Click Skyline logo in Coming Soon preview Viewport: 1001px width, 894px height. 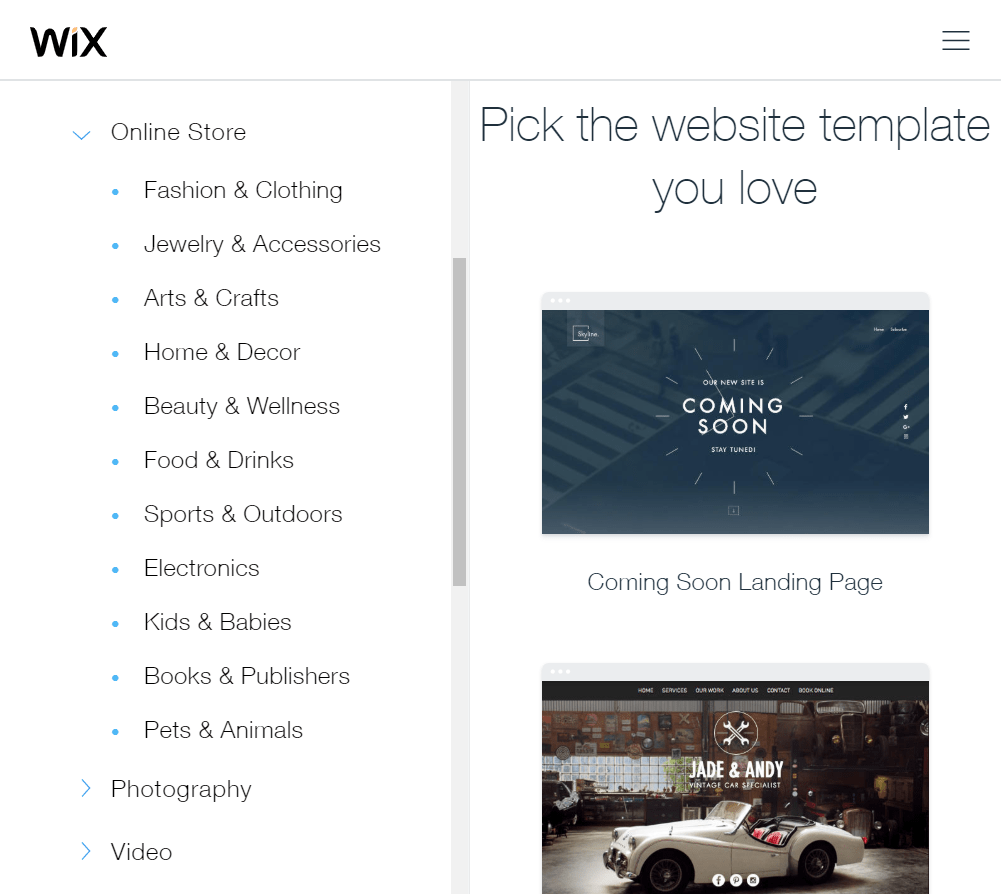click(x=585, y=333)
